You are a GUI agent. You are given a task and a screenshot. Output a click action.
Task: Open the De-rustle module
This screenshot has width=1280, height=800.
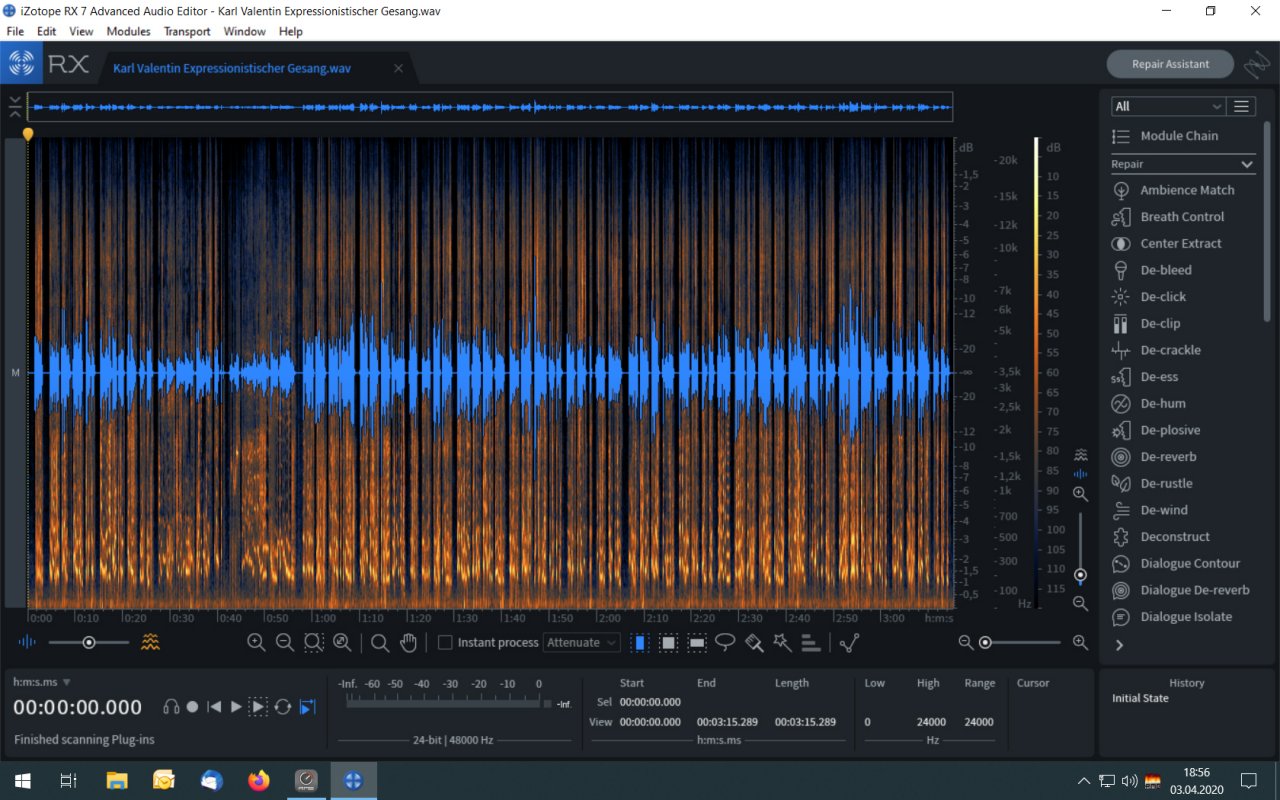1152,484
